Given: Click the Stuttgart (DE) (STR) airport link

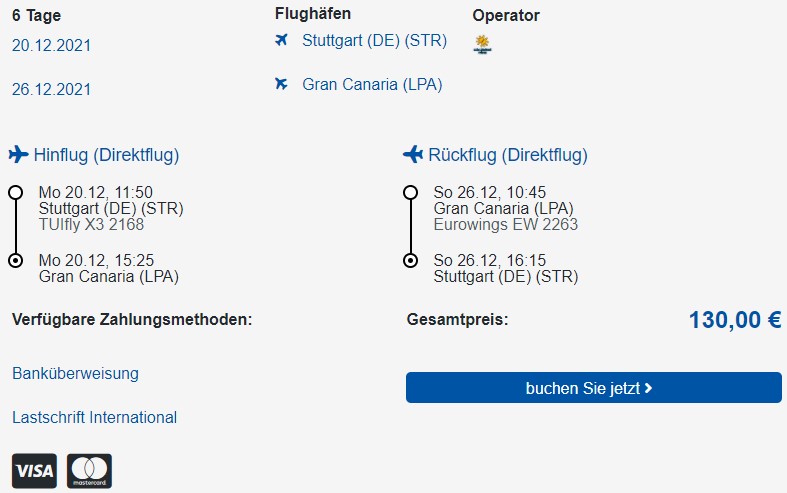Looking at the screenshot, I should point(374,40).
